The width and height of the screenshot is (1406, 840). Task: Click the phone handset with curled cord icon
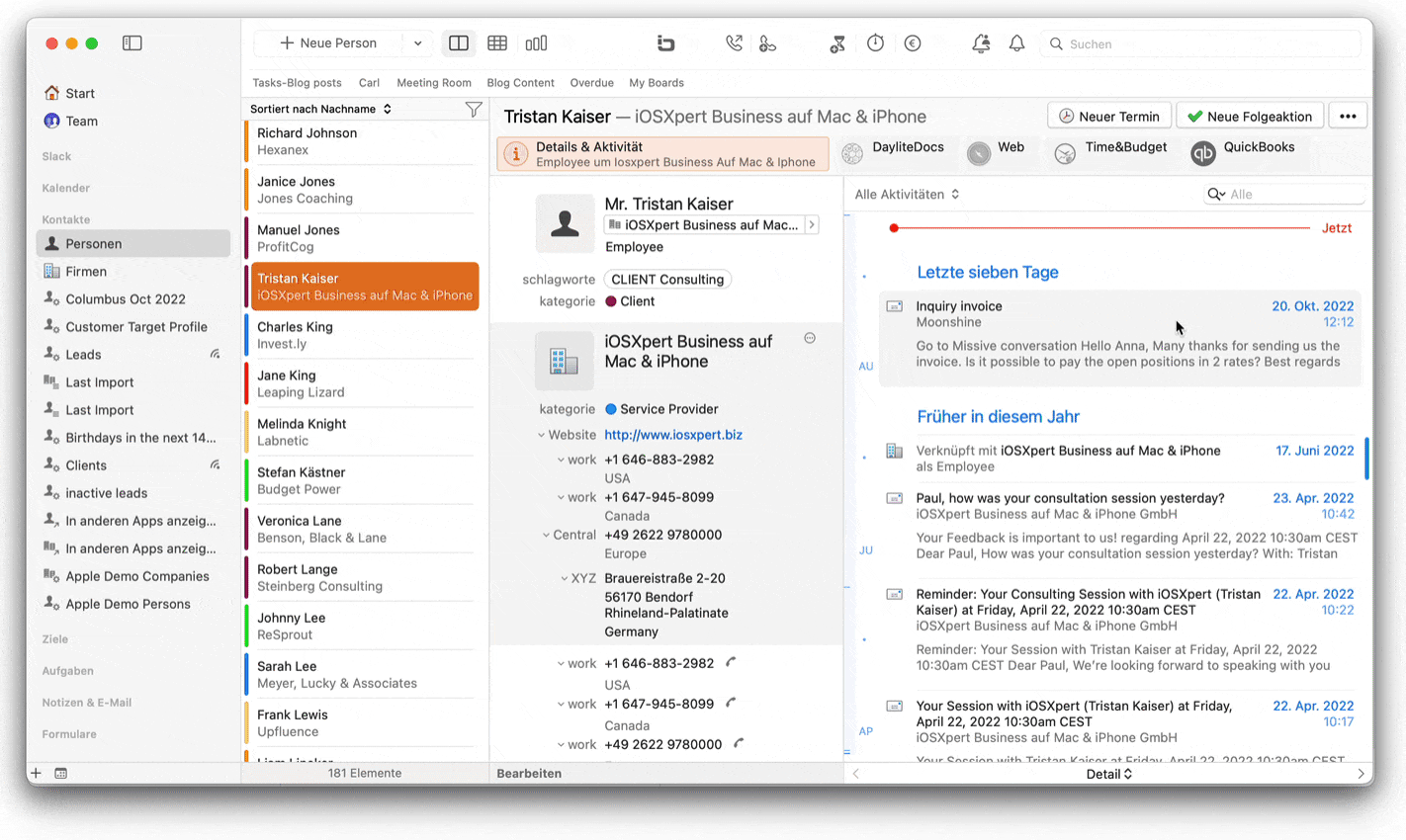[x=767, y=43]
